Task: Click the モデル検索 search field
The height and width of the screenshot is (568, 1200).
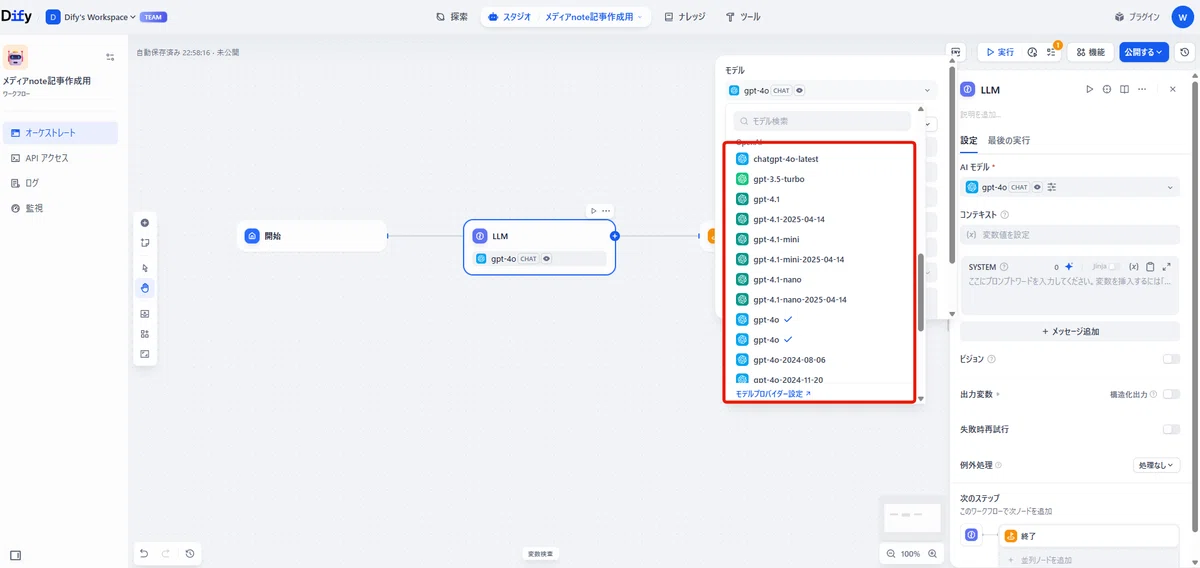Action: (x=822, y=121)
